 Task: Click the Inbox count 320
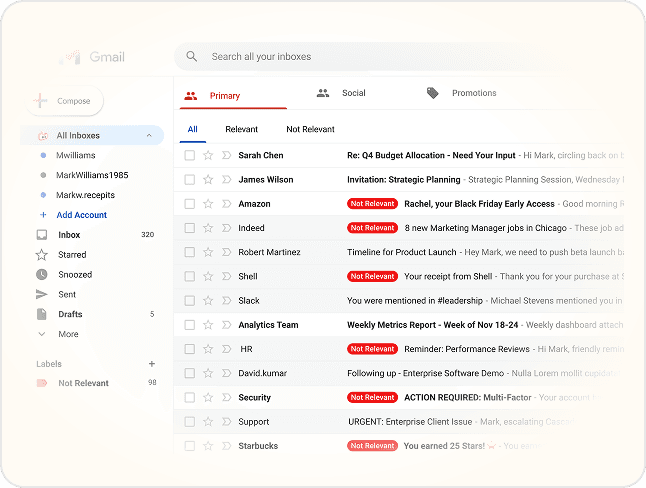click(147, 235)
